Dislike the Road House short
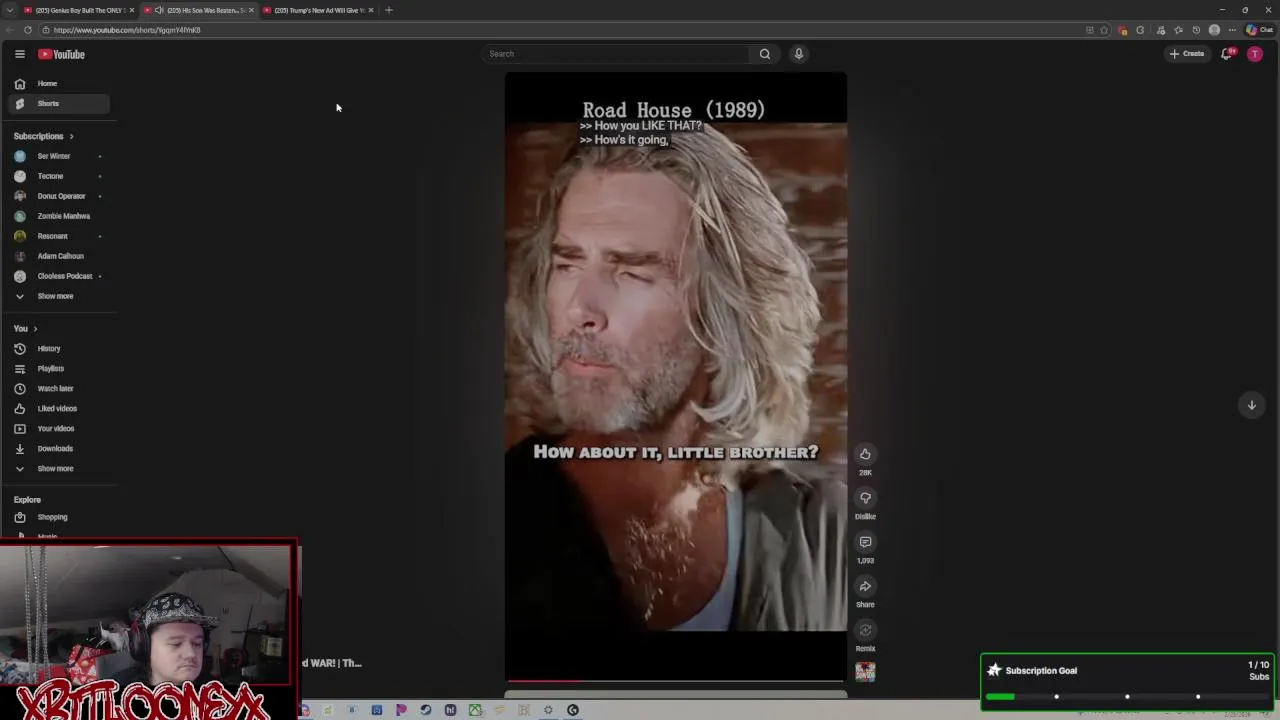Screen dimensions: 1280x720 (865, 498)
